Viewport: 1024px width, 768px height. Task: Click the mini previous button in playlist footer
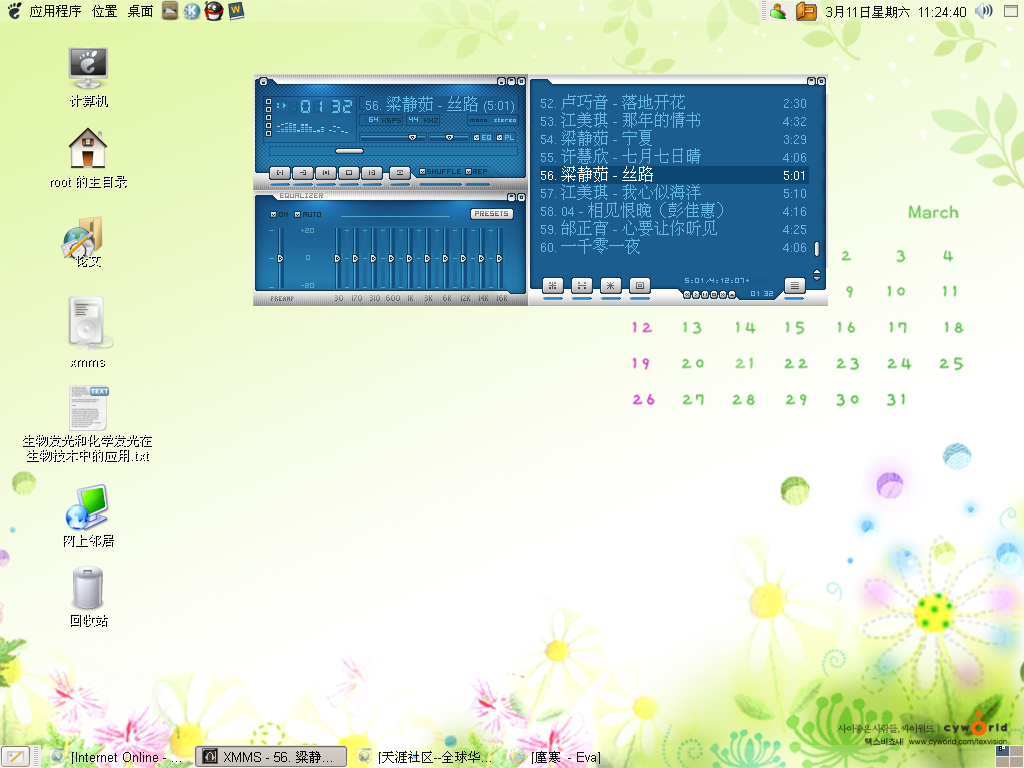coord(687,295)
